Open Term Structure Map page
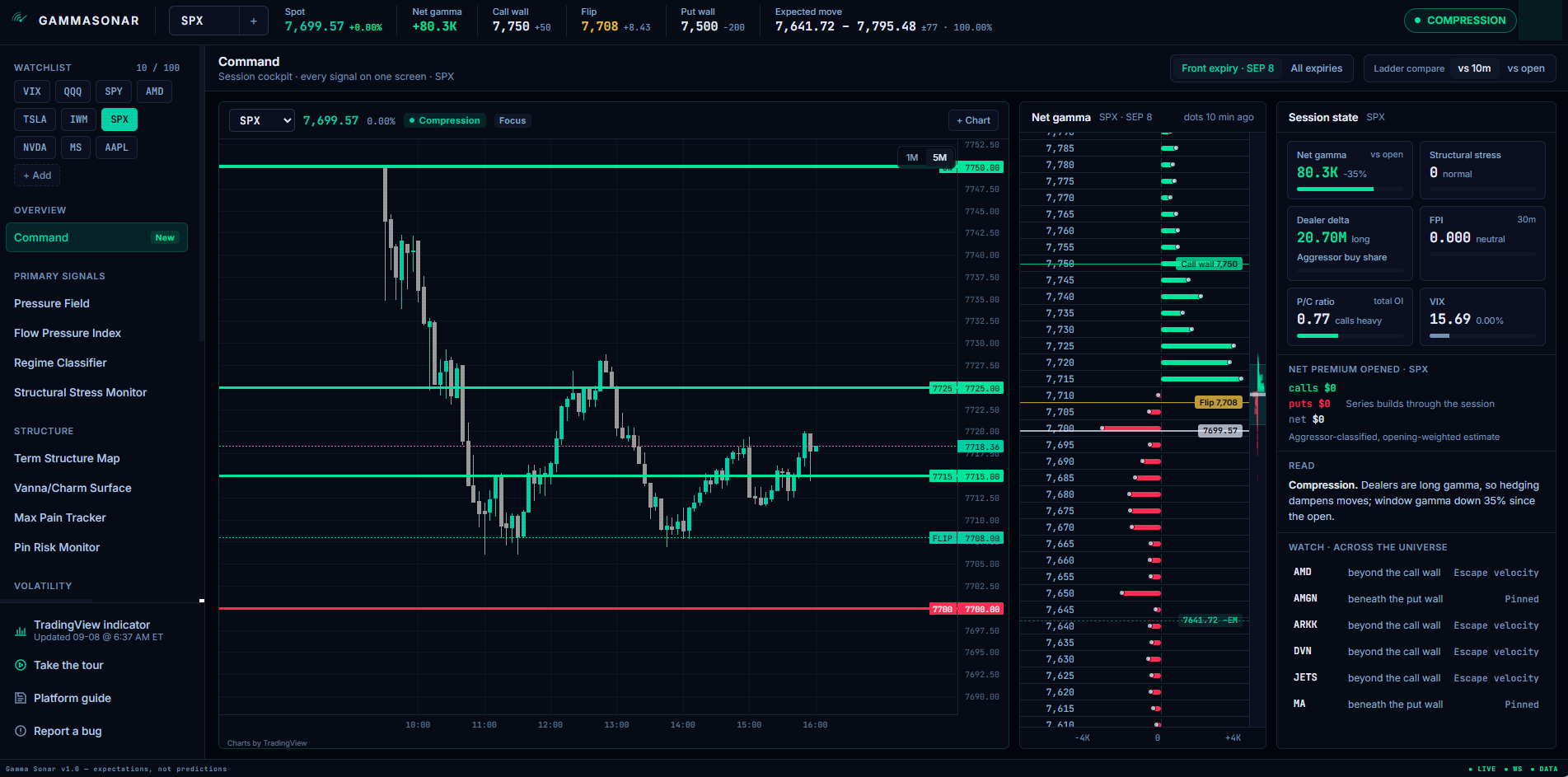1568x777 pixels. [67, 458]
